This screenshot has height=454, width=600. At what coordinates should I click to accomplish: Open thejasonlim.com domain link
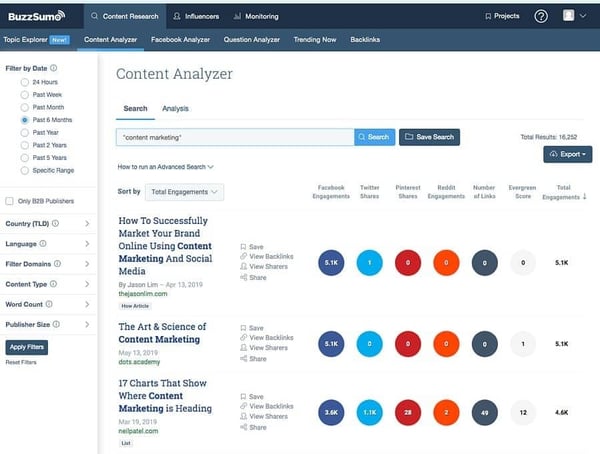click(143, 294)
